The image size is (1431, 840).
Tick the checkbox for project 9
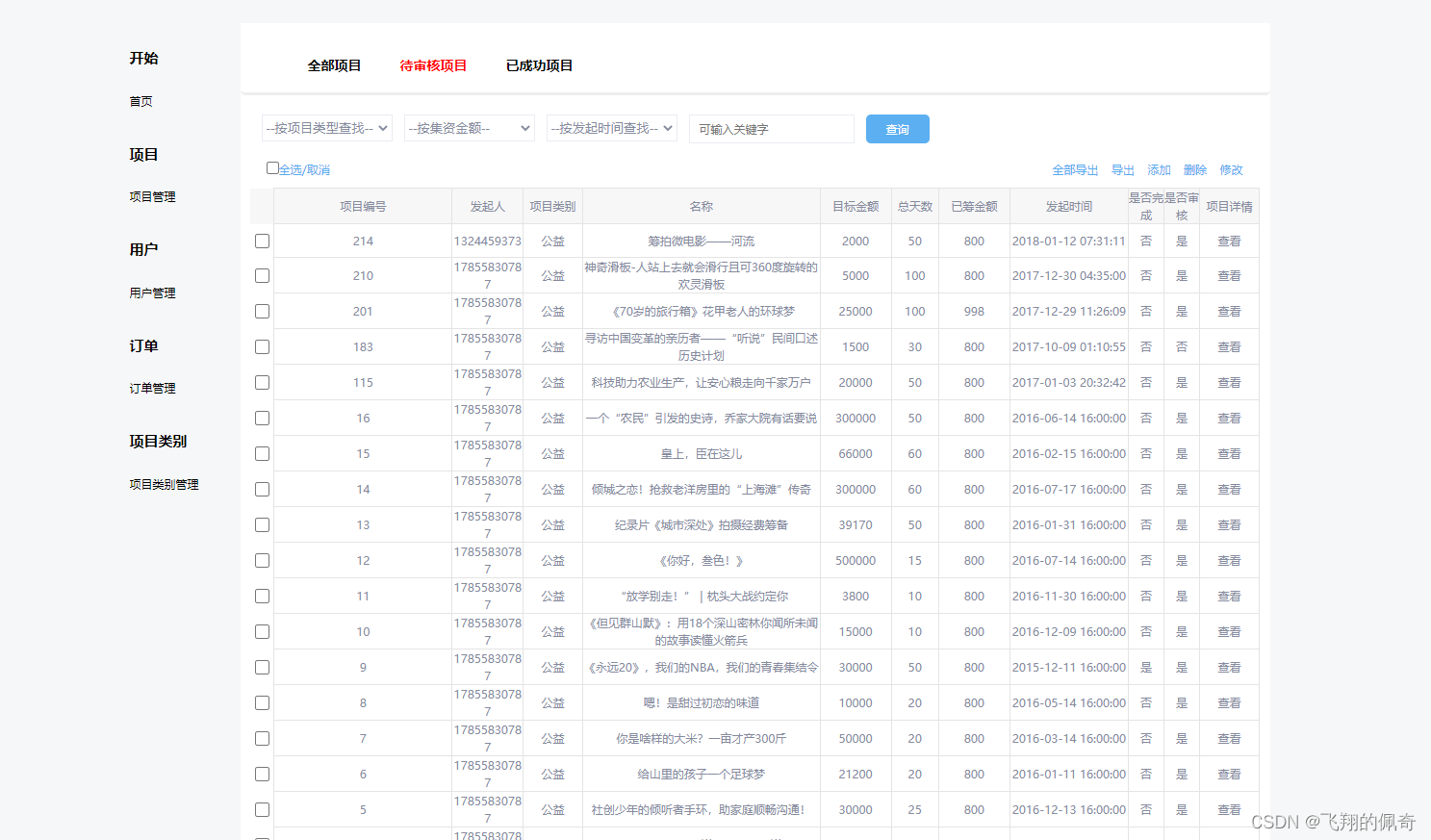tap(262, 667)
